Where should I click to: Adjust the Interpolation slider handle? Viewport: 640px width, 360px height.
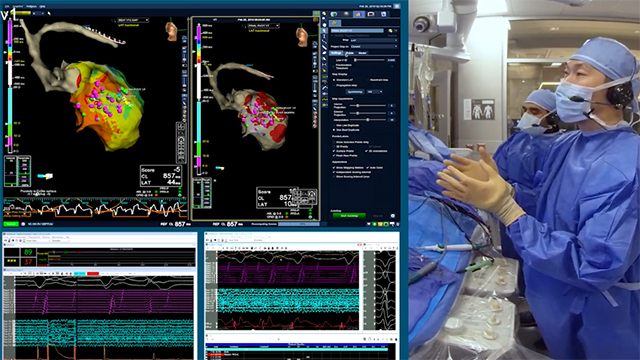[368, 120]
